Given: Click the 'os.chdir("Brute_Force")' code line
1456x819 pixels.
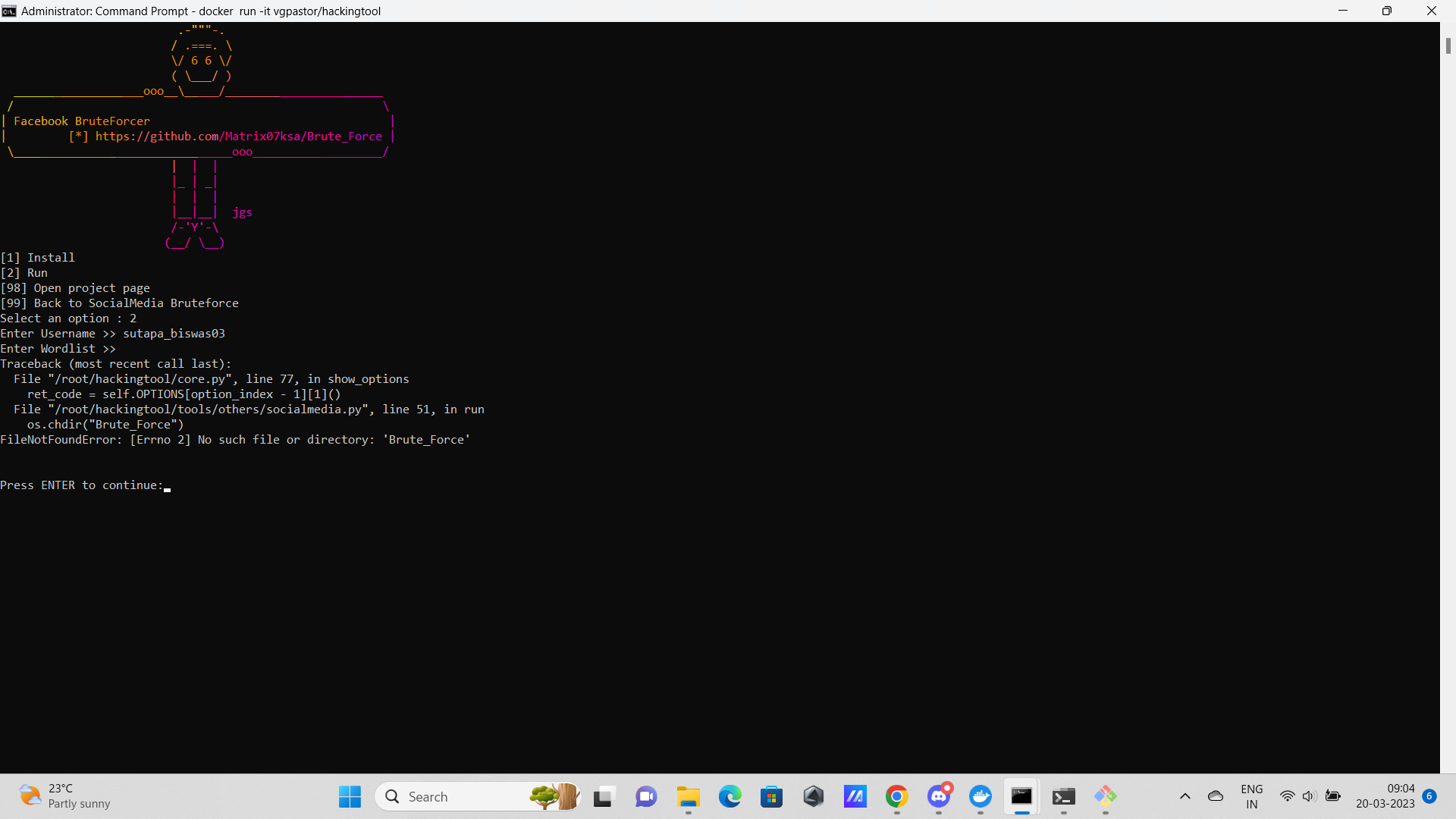Looking at the screenshot, I should tap(105, 425).
